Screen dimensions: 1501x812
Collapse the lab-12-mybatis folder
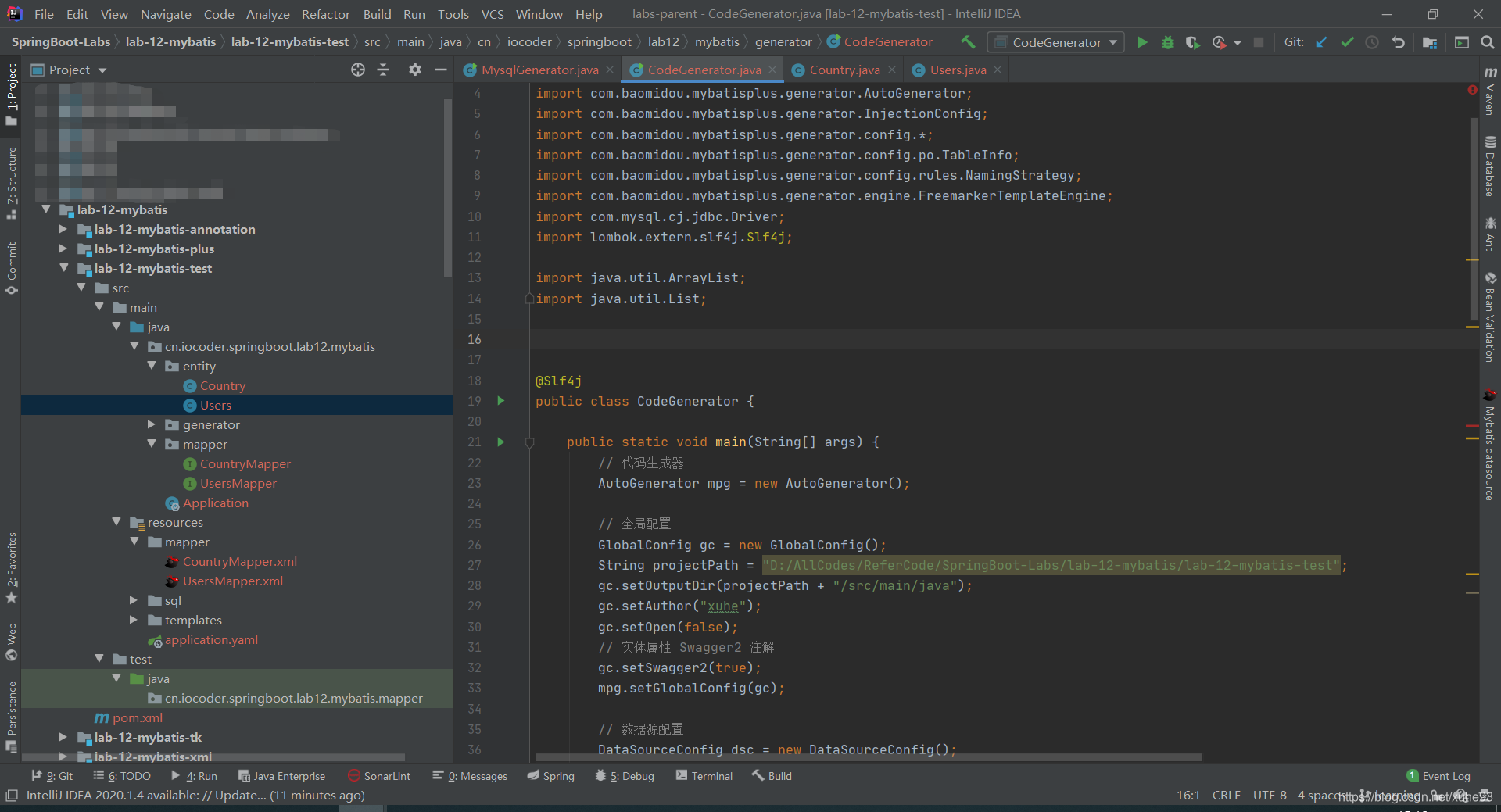coord(46,209)
